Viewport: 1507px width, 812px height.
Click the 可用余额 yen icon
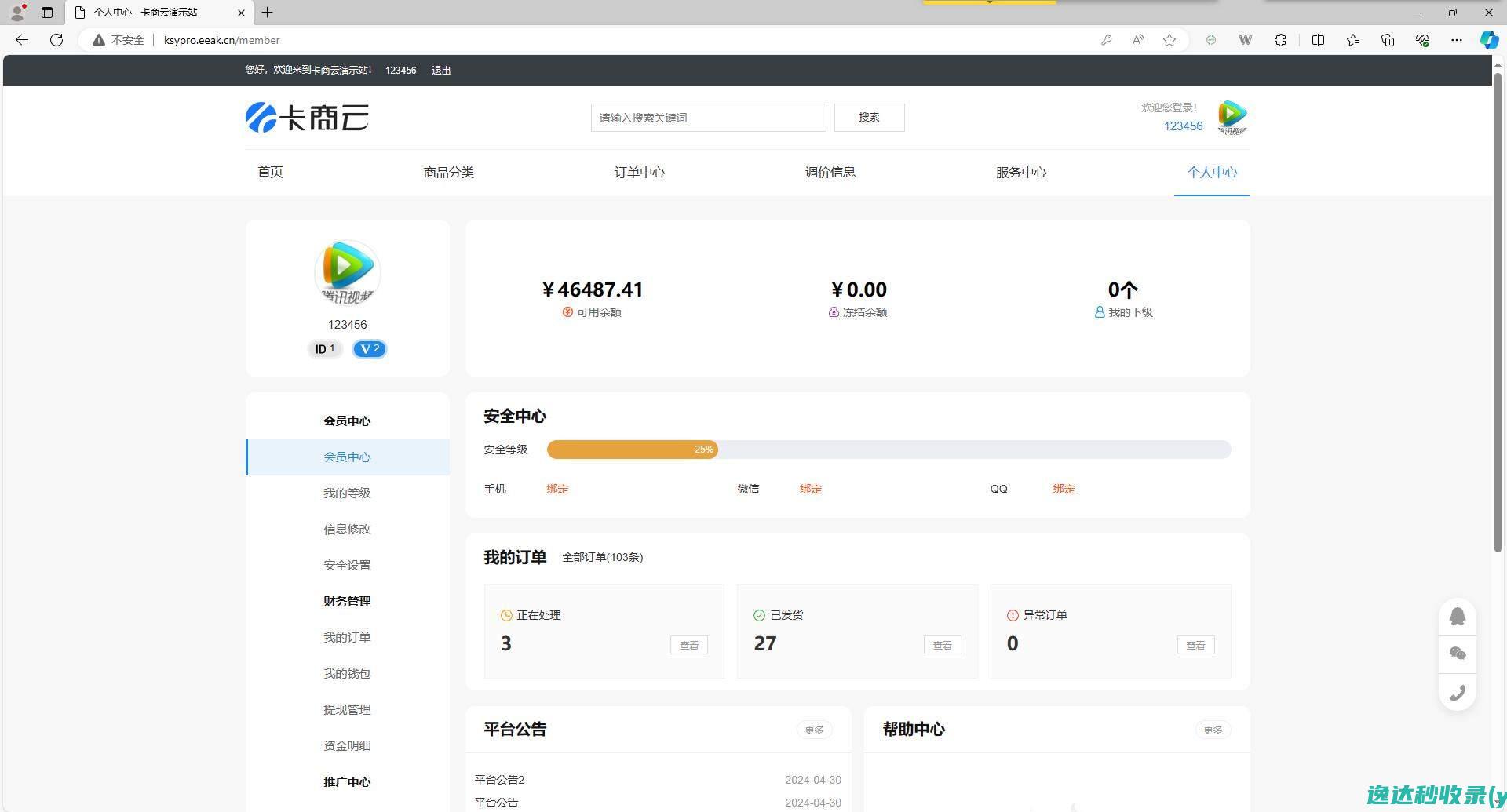click(x=567, y=312)
